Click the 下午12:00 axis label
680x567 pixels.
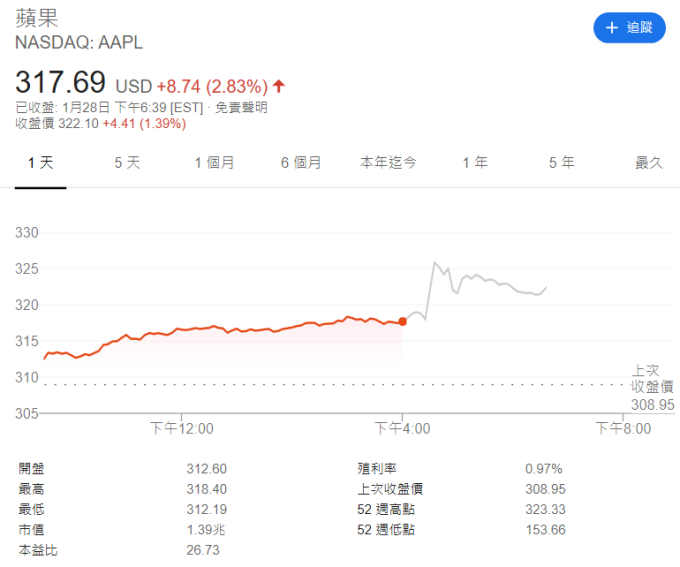[182, 429]
